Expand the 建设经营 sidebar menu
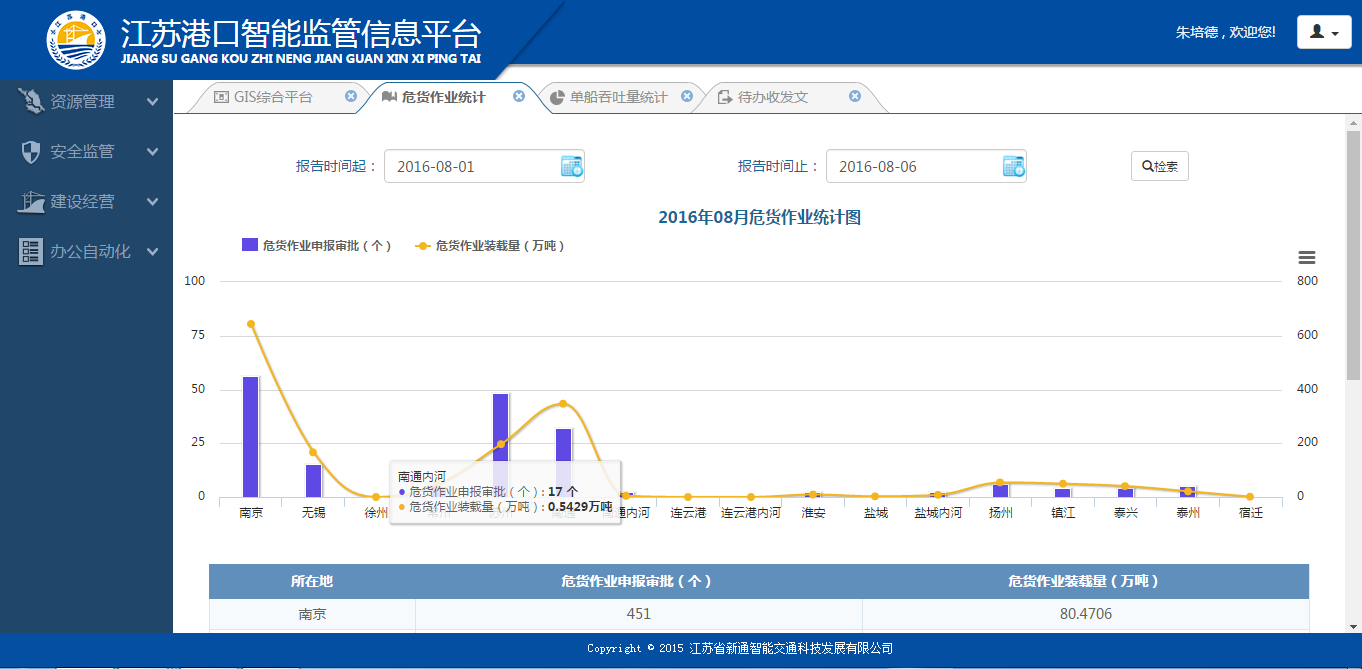 pos(88,202)
